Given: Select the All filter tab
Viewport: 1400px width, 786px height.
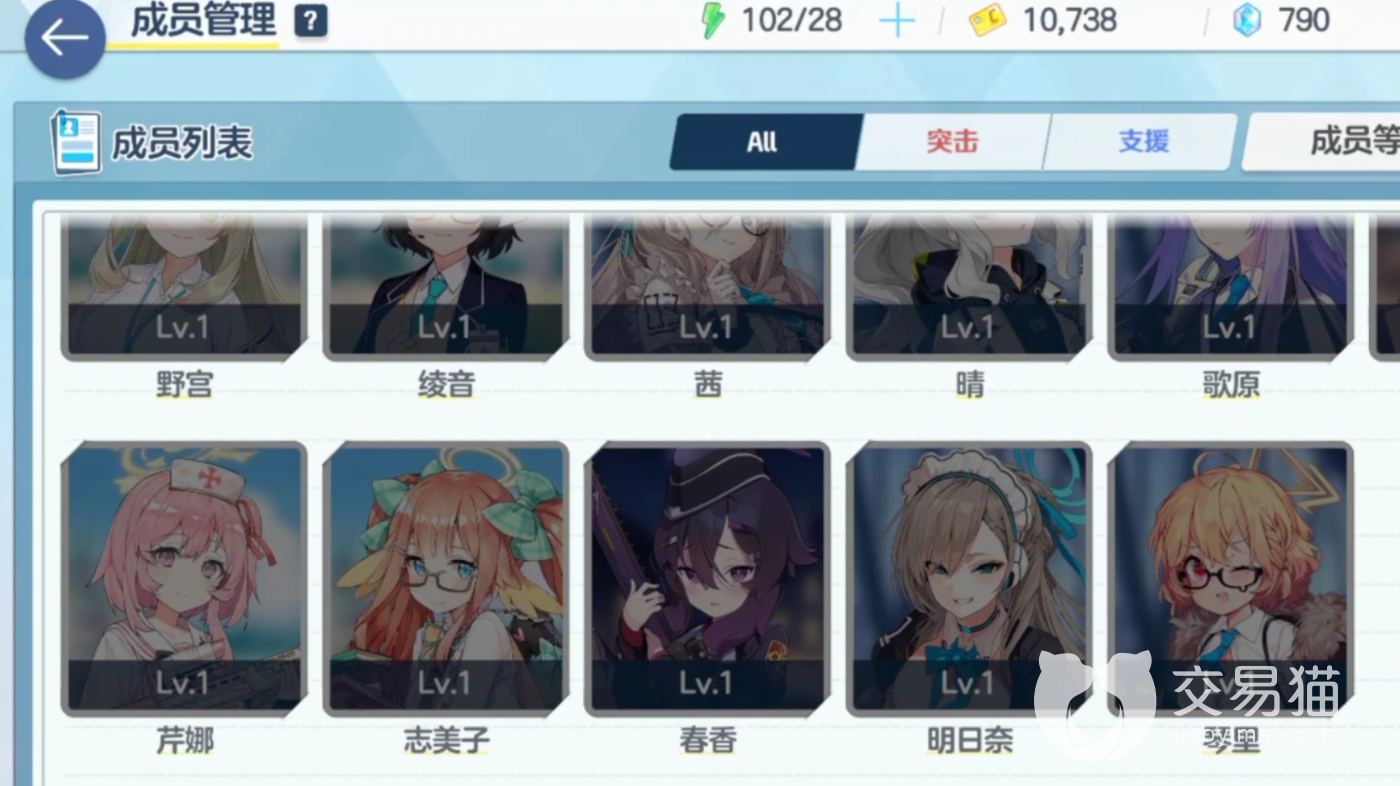Looking at the screenshot, I should [762, 142].
